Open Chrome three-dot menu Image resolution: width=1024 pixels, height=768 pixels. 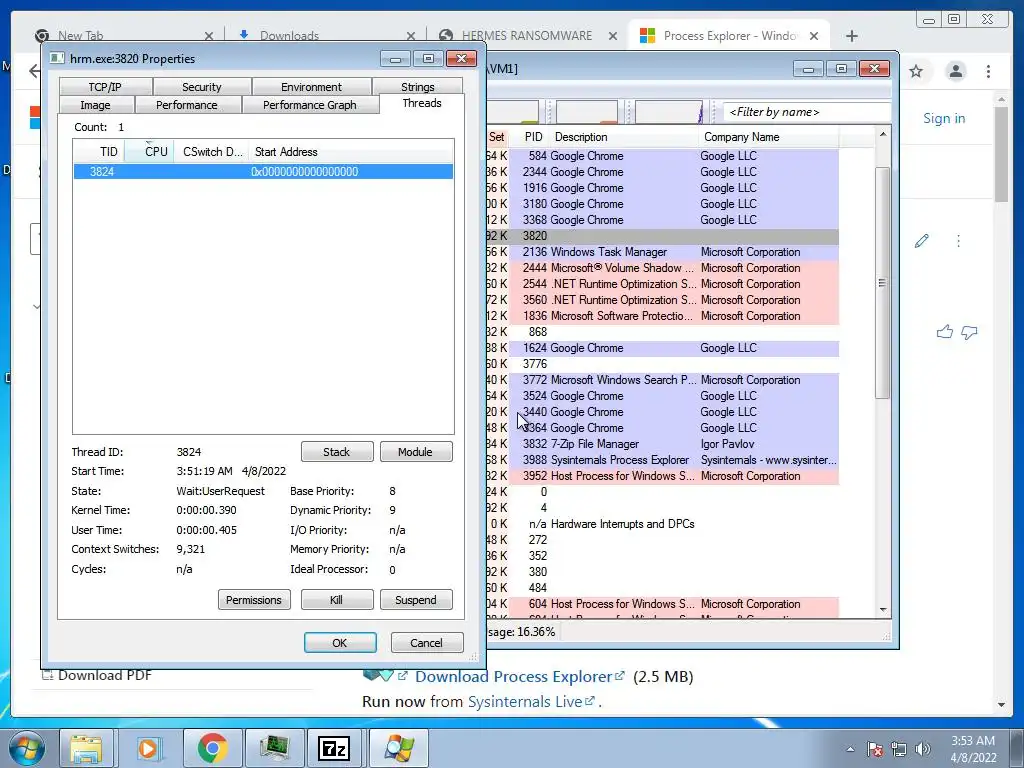tap(989, 71)
